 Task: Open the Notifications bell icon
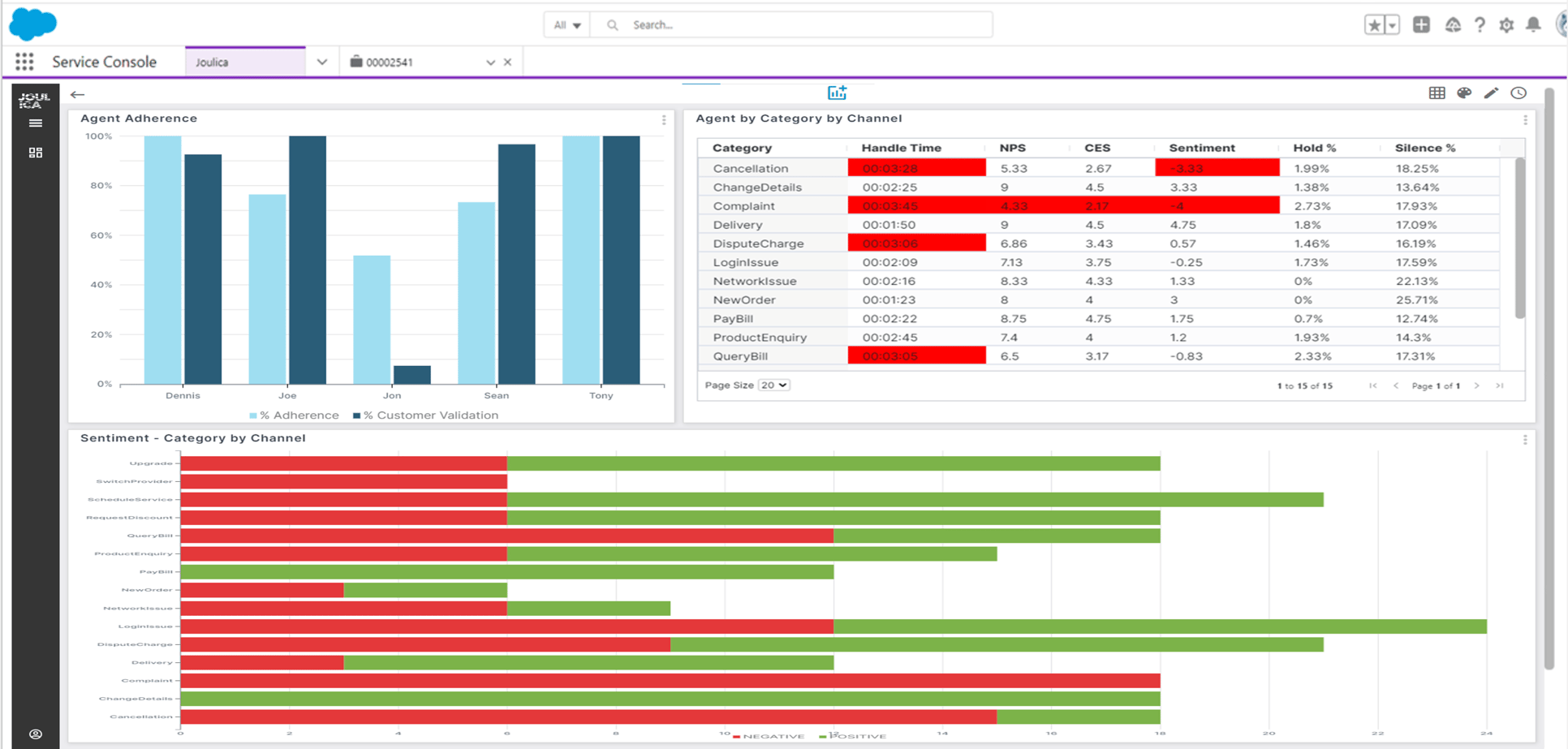tap(1533, 24)
